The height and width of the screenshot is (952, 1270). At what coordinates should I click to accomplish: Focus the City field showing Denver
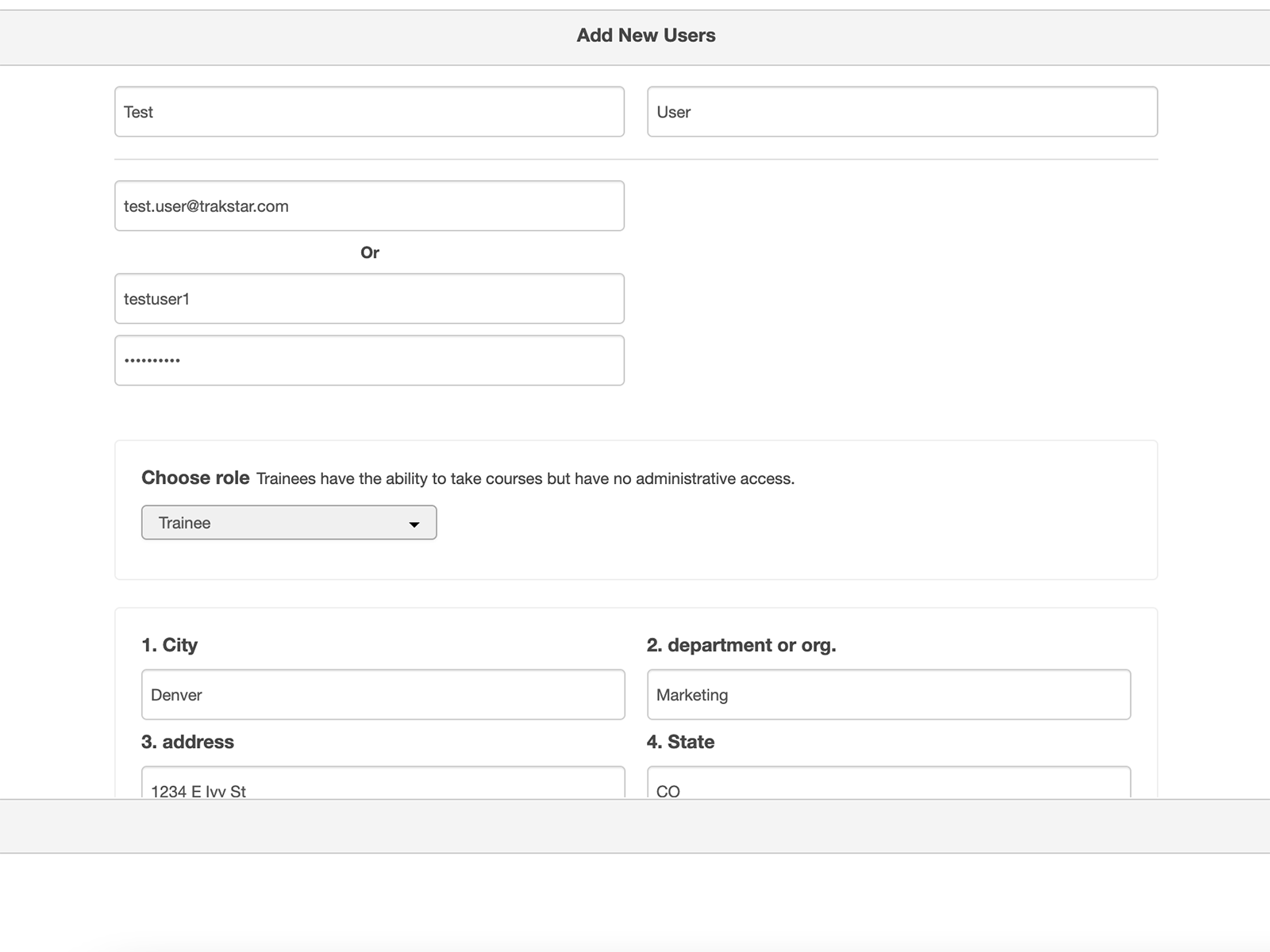click(x=383, y=695)
